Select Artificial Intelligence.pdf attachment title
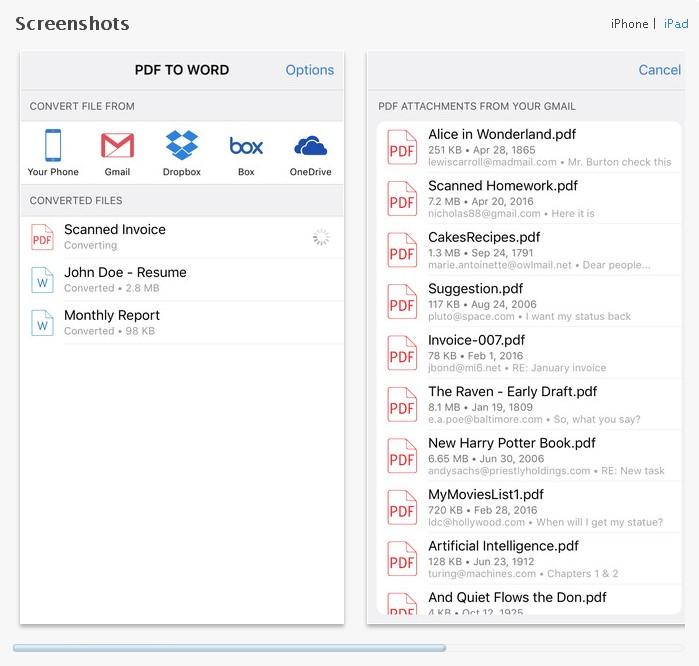This screenshot has height=666, width=699. [x=503, y=546]
